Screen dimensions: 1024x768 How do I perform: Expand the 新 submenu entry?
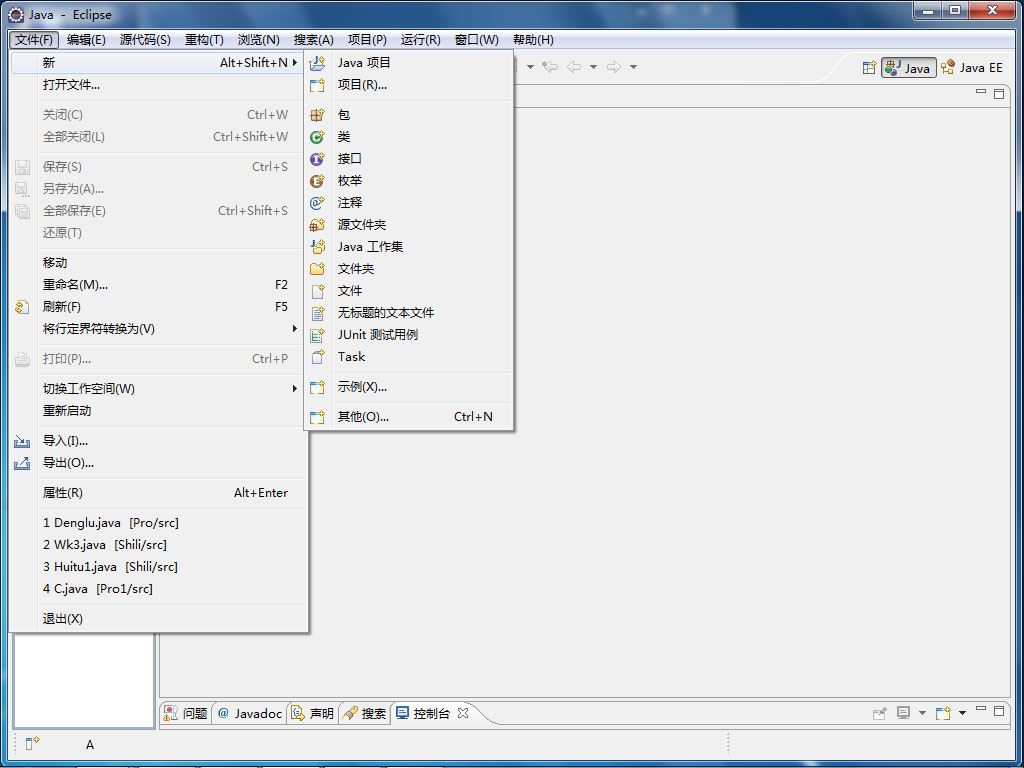159,63
